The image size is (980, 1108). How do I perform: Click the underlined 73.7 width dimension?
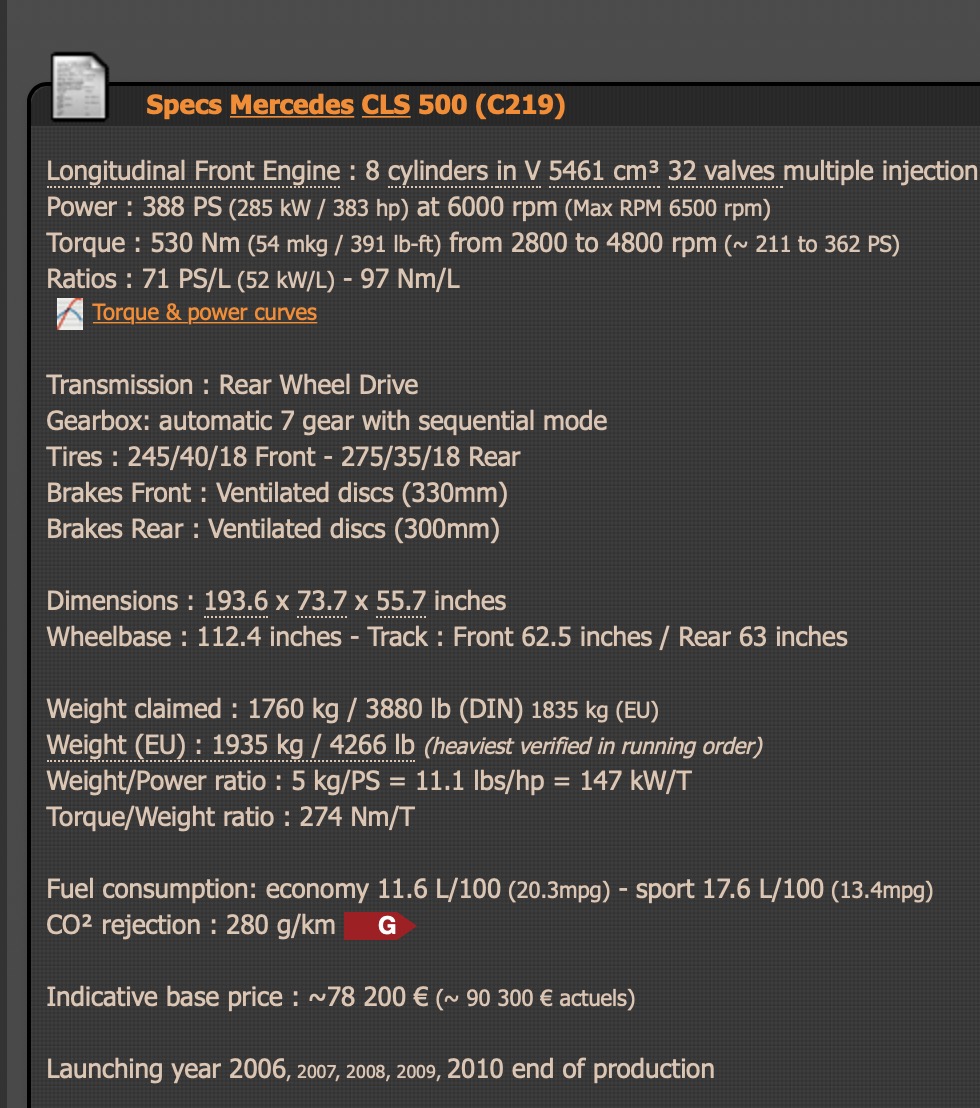pos(321,601)
